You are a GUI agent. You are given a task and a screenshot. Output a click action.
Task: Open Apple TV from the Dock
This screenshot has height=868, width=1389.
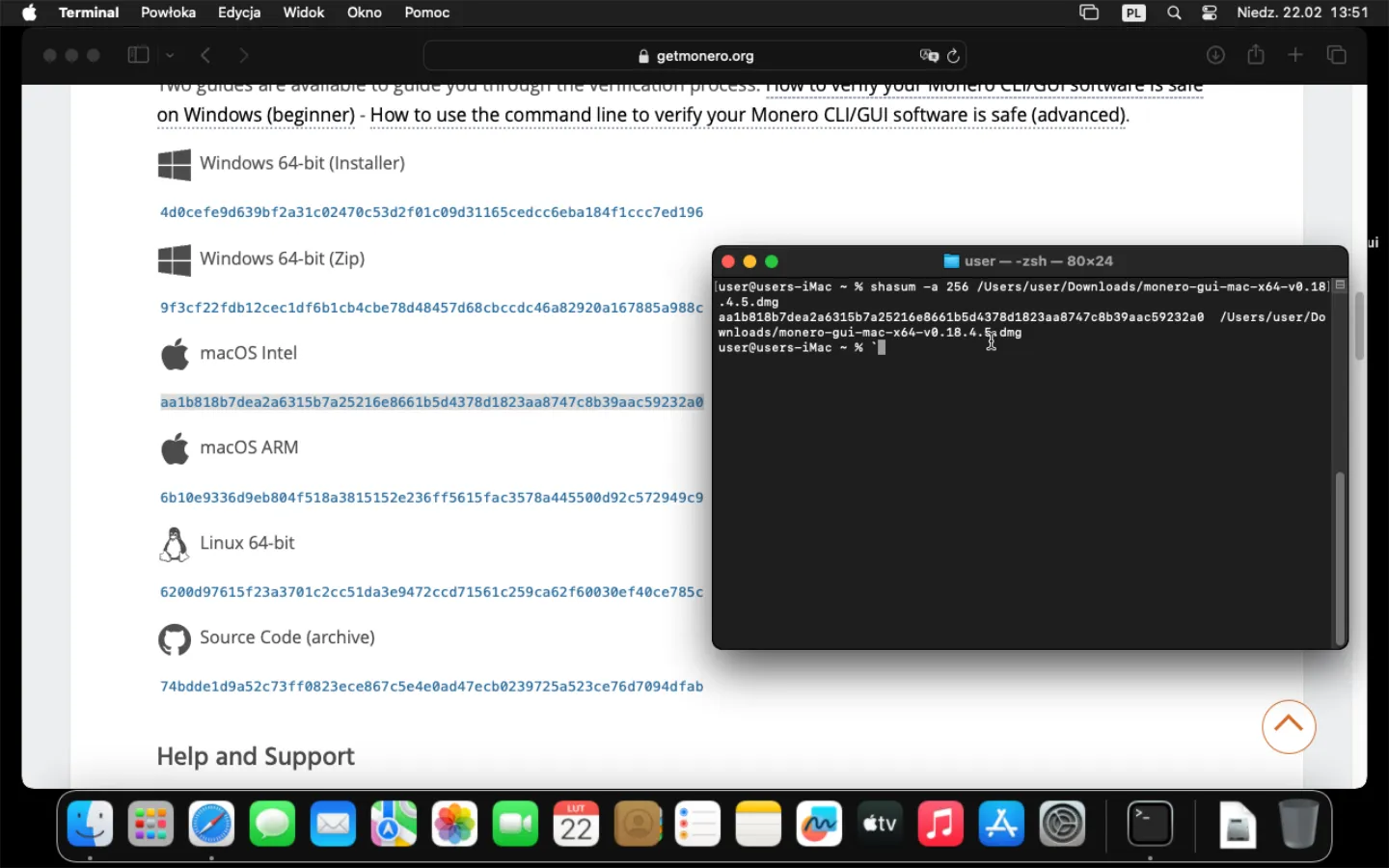pos(880,825)
